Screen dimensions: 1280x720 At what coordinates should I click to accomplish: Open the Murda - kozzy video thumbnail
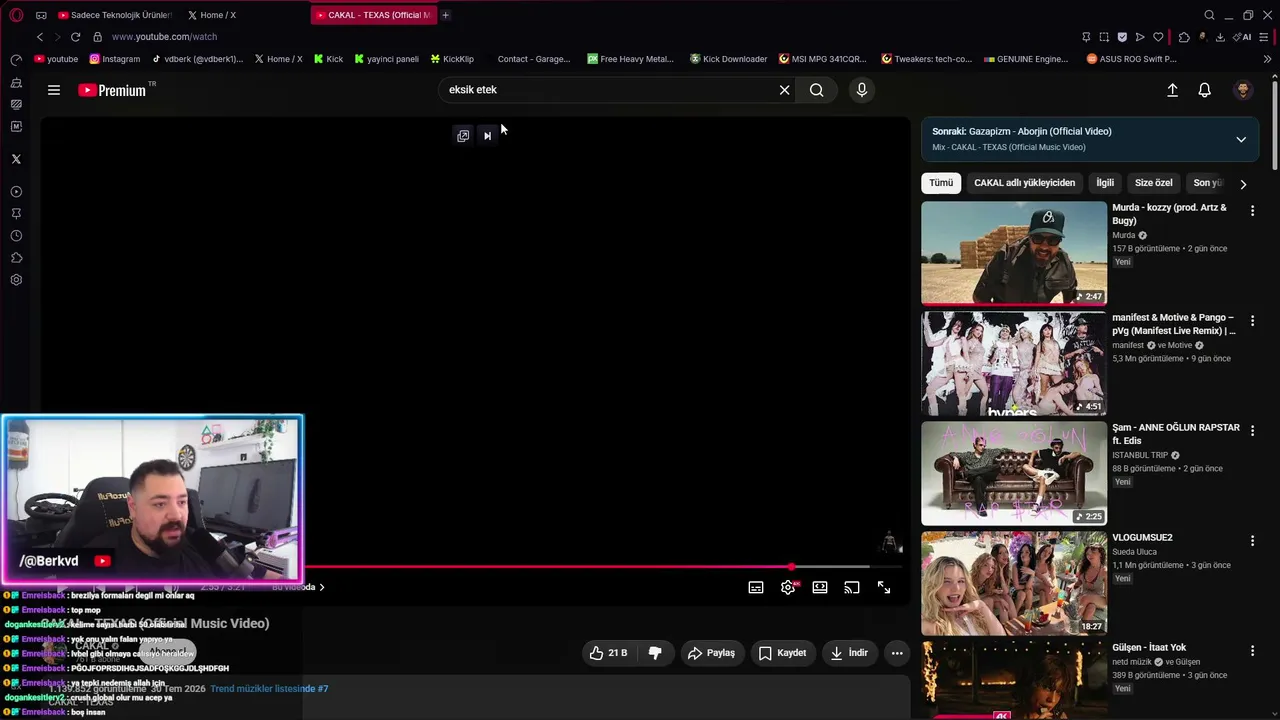click(x=1014, y=253)
